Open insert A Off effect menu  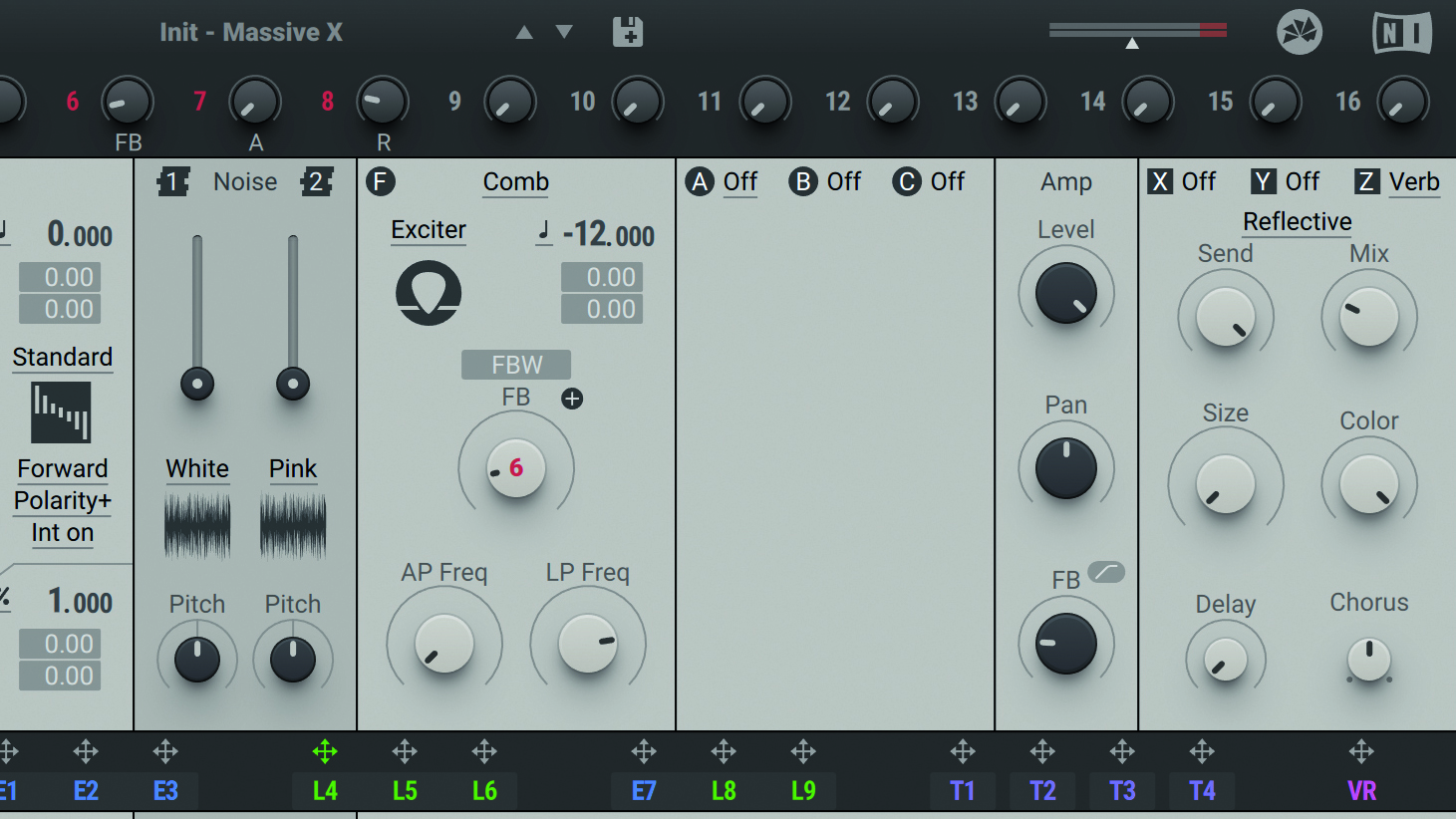740,182
